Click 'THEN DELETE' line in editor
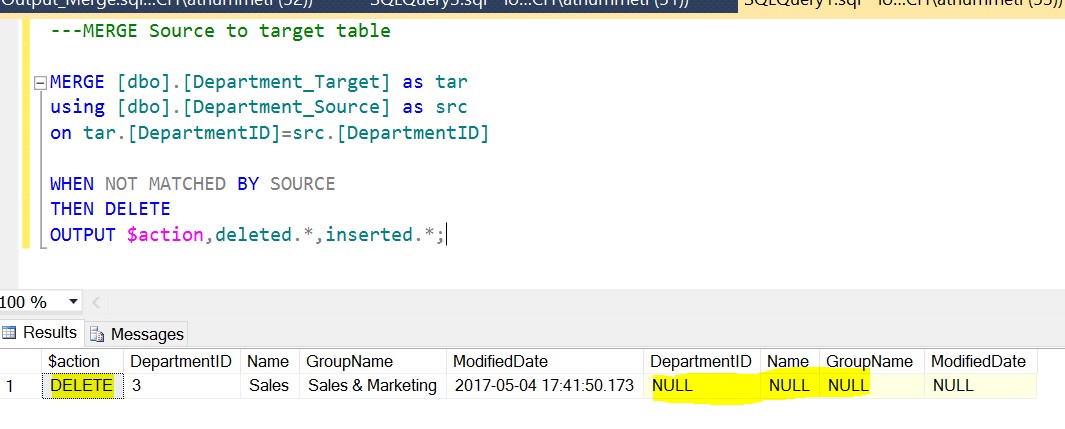Viewport: 1065px width, 429px height. tap(110, 208)
